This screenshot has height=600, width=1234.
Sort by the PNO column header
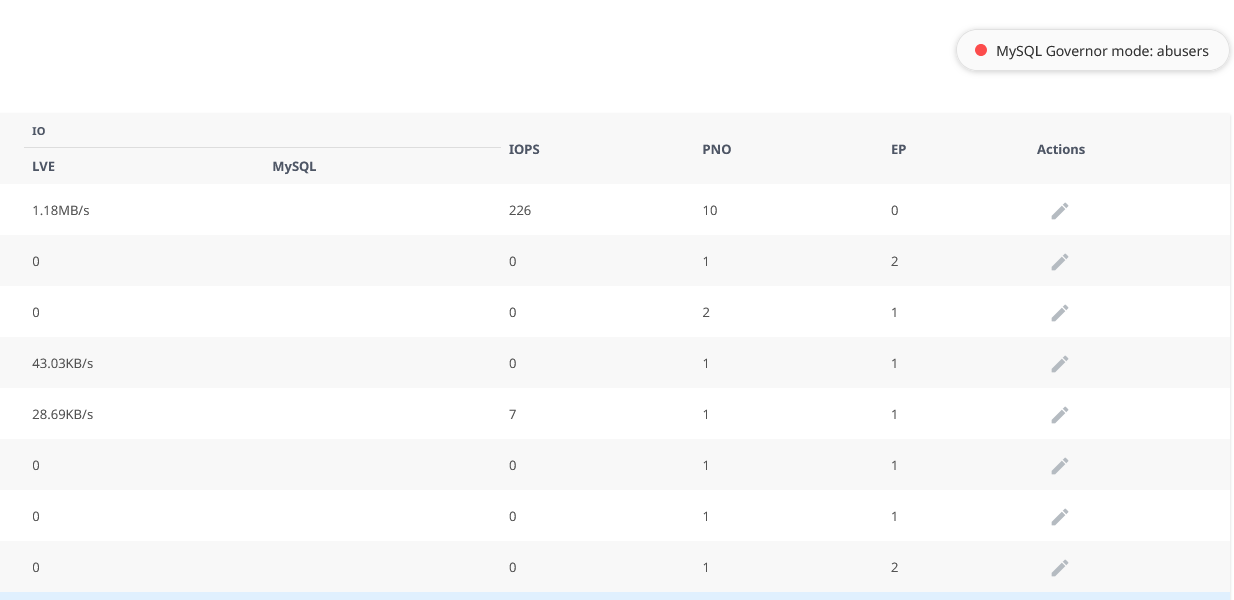tap(717, 149)
